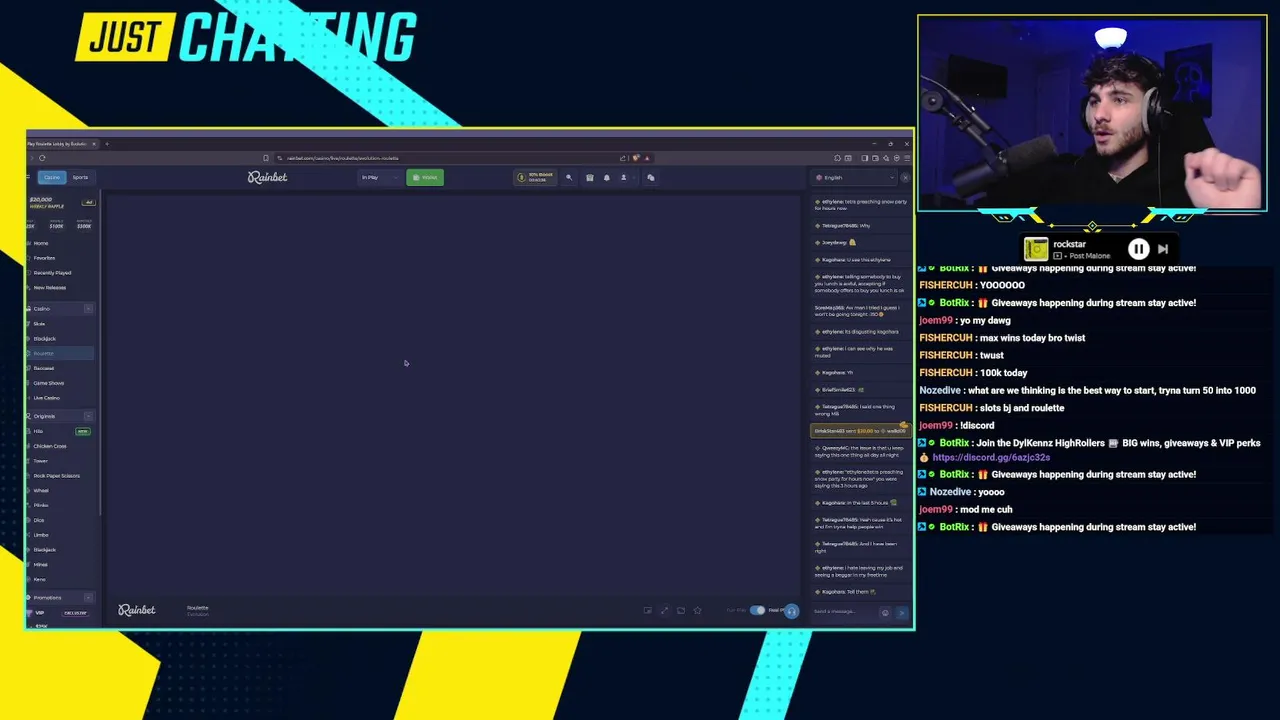Screen dimensions: 1280x720
Task: Open Dice in Originals
Action: [x=39, y=520]
